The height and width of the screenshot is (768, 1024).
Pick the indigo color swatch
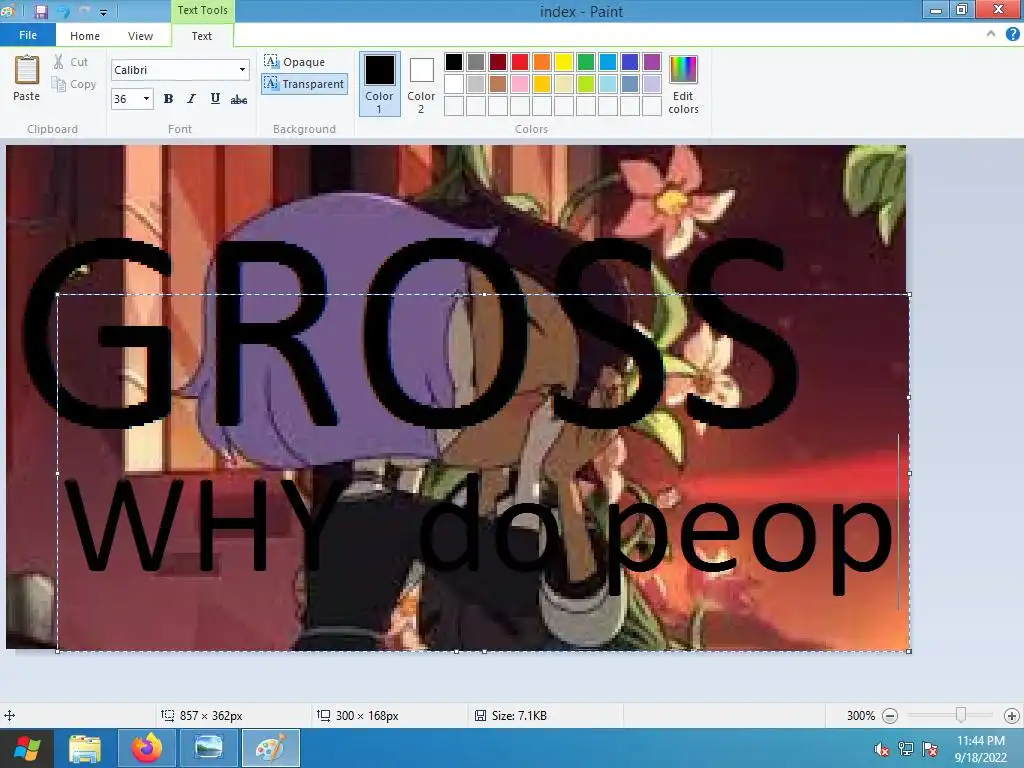coord(630,62)
